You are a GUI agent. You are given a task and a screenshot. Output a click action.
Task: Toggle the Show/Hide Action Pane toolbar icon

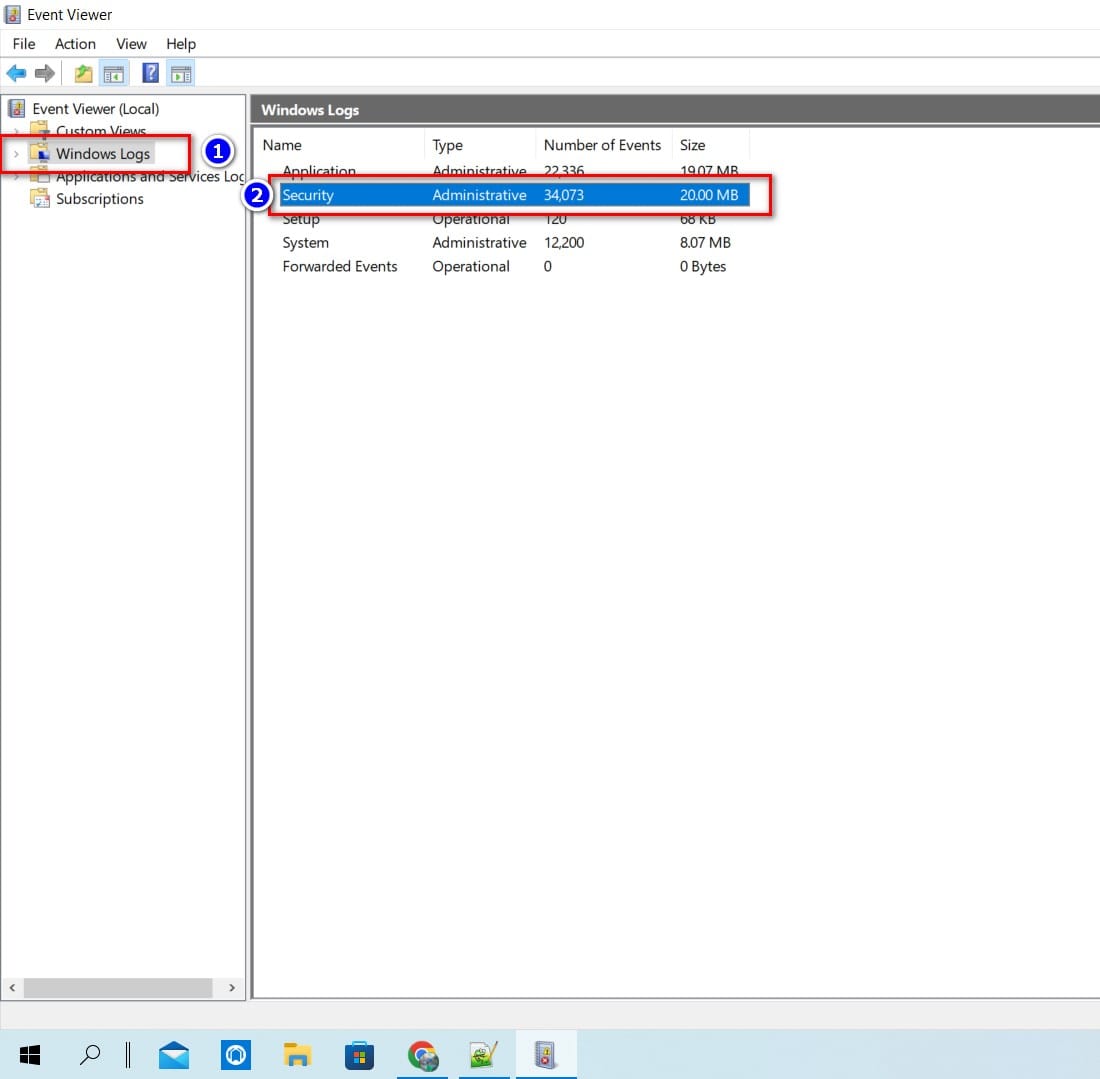pos(181,73)
